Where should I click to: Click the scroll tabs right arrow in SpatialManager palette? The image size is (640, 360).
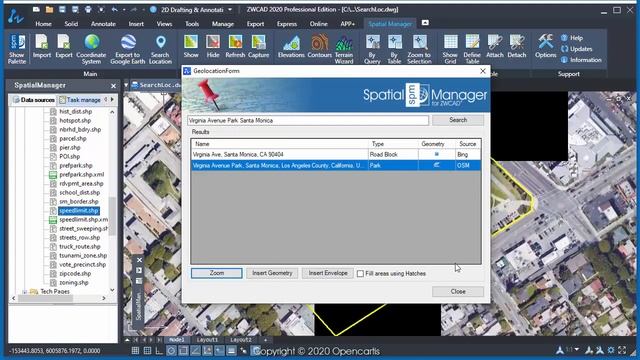pyautogui.click(x=112, y=100)
